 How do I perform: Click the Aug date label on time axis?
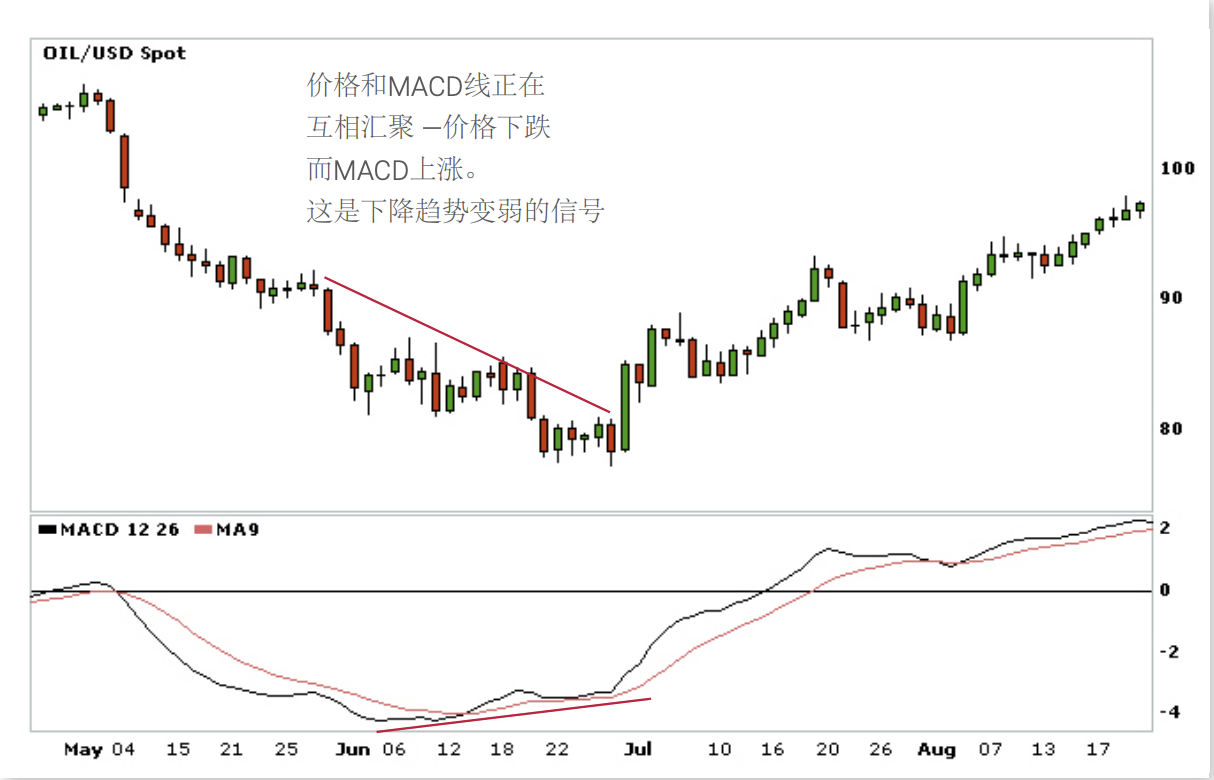point(937,749)
